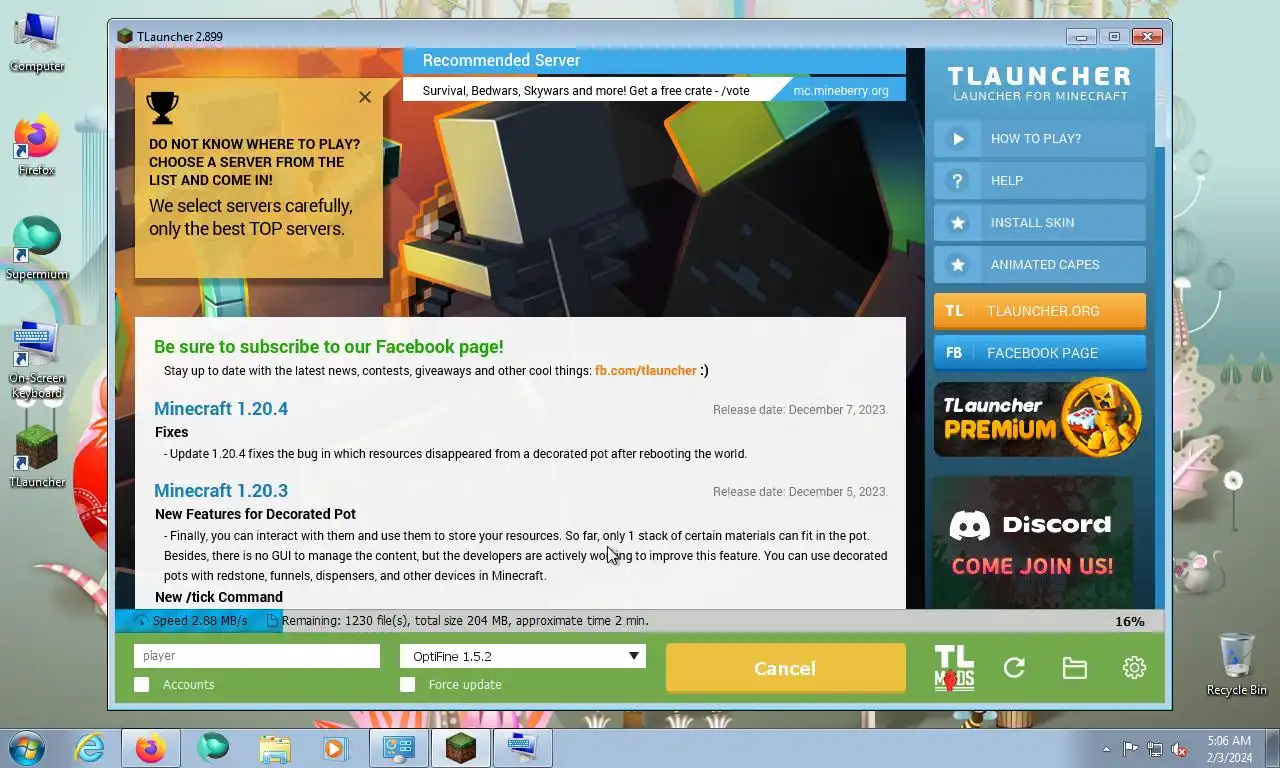Viewport: 1280px width, 768px height.
Task: Click the trophy icon in yellow popup
Action: 162,108
